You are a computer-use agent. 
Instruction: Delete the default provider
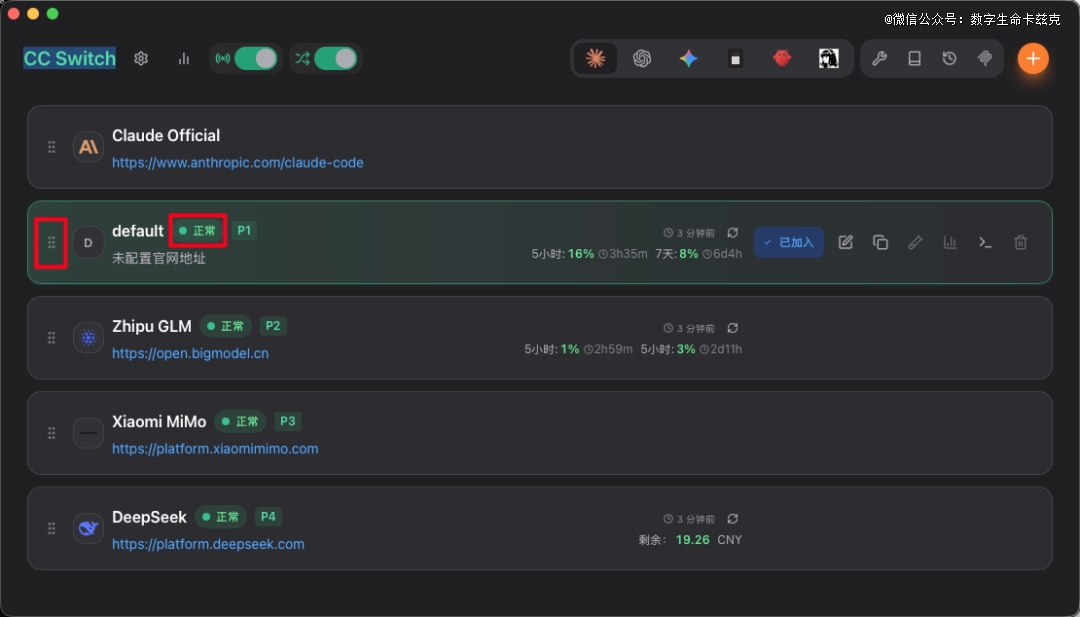(x=1020, y=242)
